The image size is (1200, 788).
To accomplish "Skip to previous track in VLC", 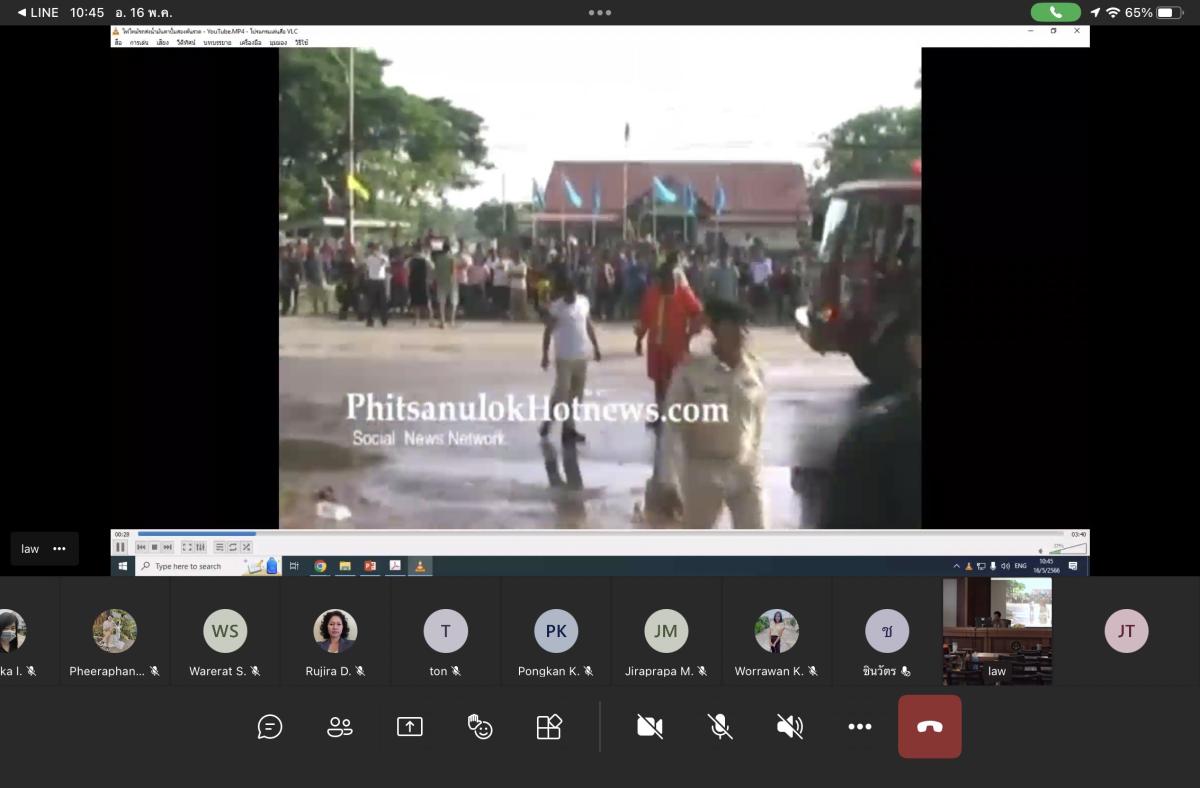I will (141, 547).
